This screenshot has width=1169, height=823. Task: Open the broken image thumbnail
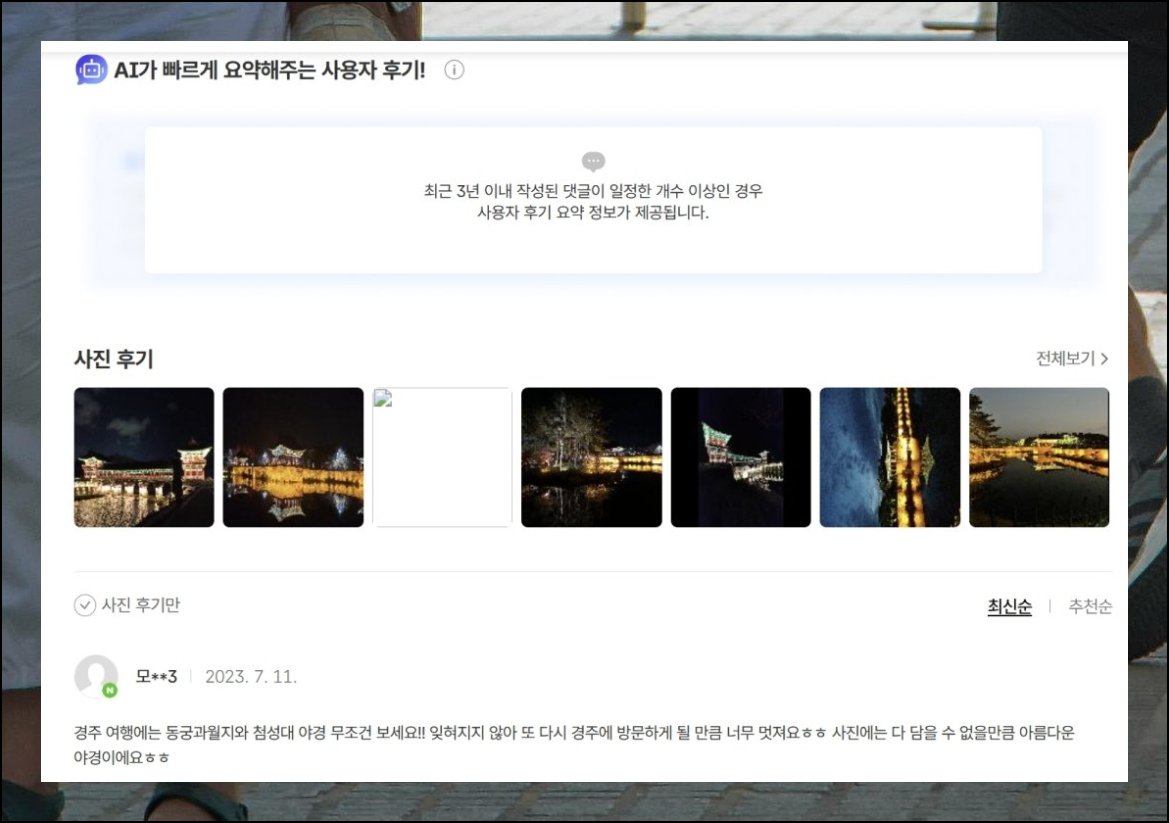pos(442,457)
